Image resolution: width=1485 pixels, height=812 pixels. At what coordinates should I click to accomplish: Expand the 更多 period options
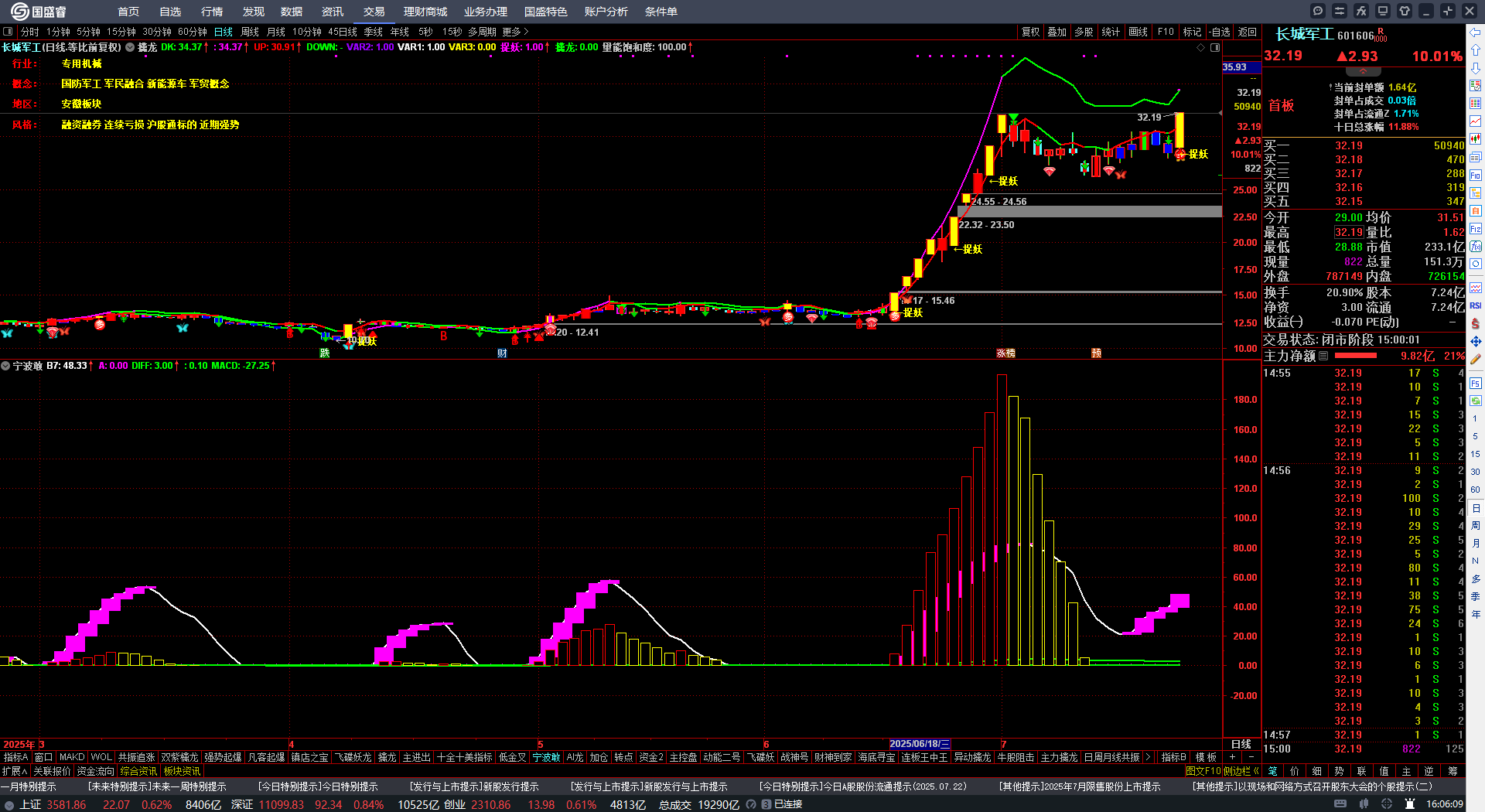click(515, 32)
